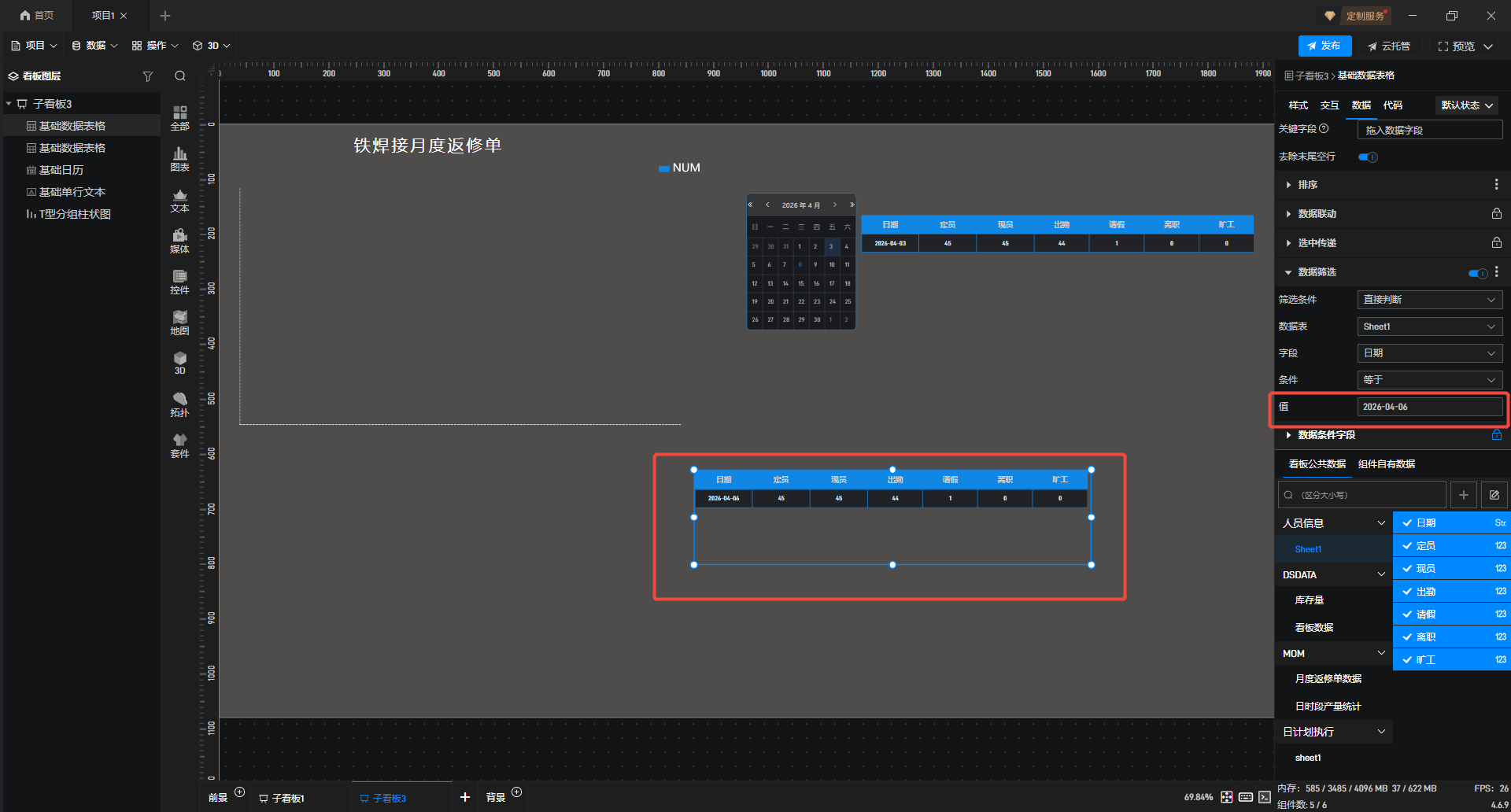The image size is (1511, 812).
Task: Toggle the 去除末尾空行 switch
Action: [1368, 157]
